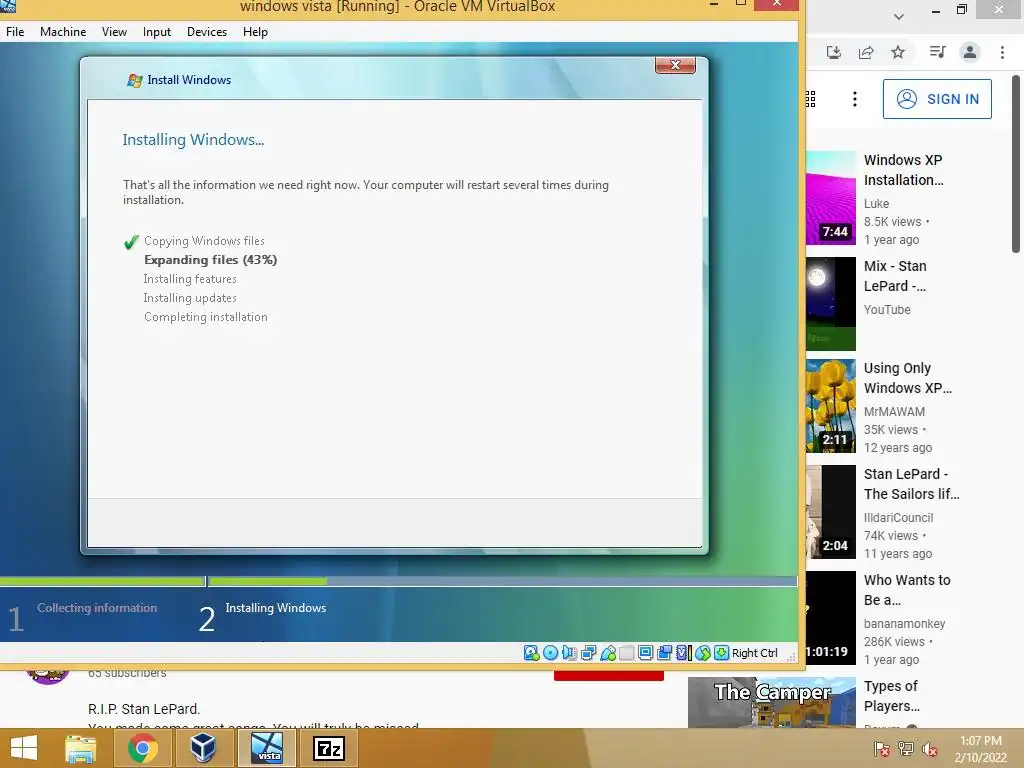Click the setup progress bar in the VM
Screen dimensions: 1024x768
pyautogui.click(x=398, y=581)
